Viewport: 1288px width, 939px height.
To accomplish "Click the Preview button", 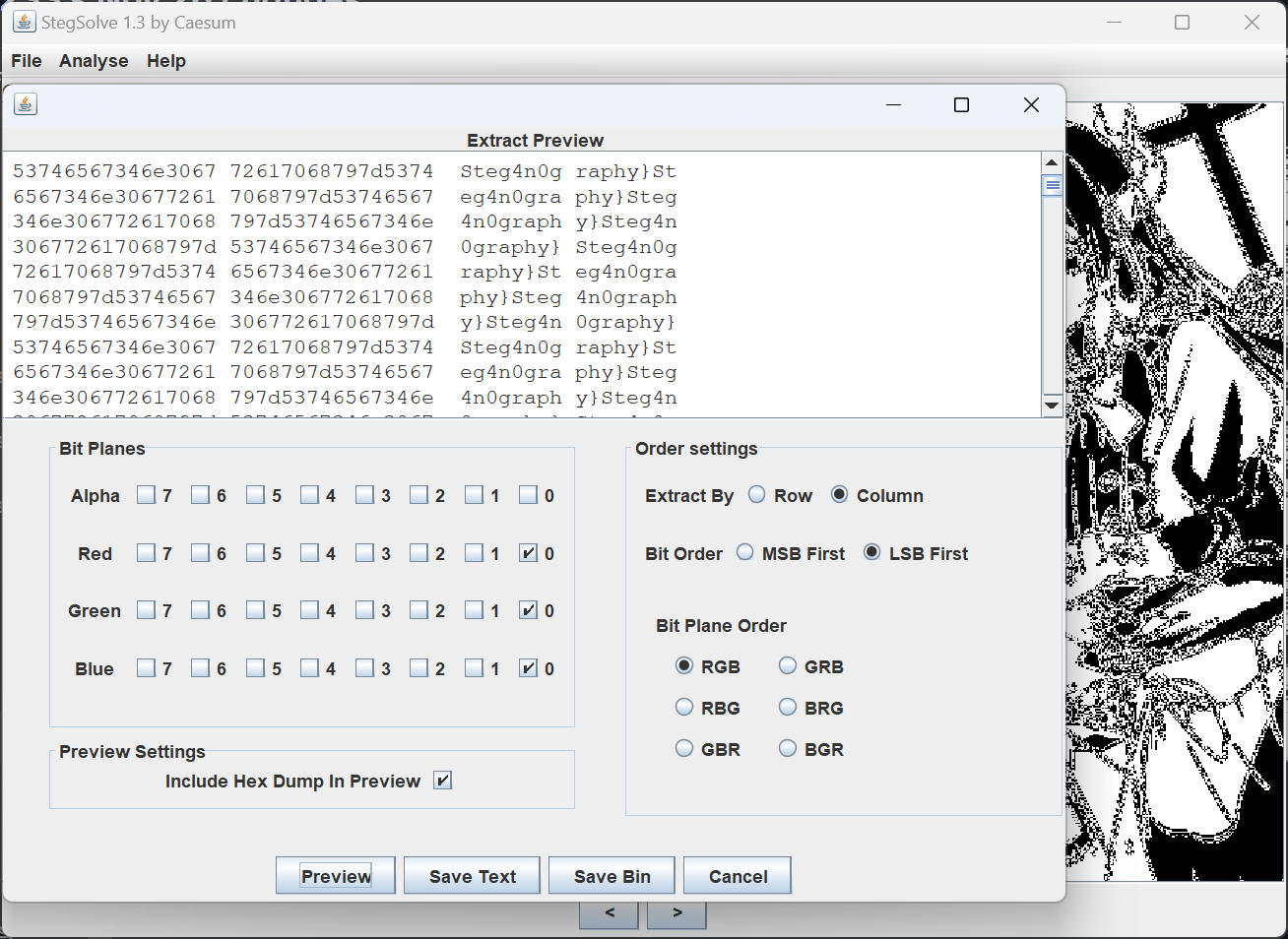I will (x=336, y=876).
